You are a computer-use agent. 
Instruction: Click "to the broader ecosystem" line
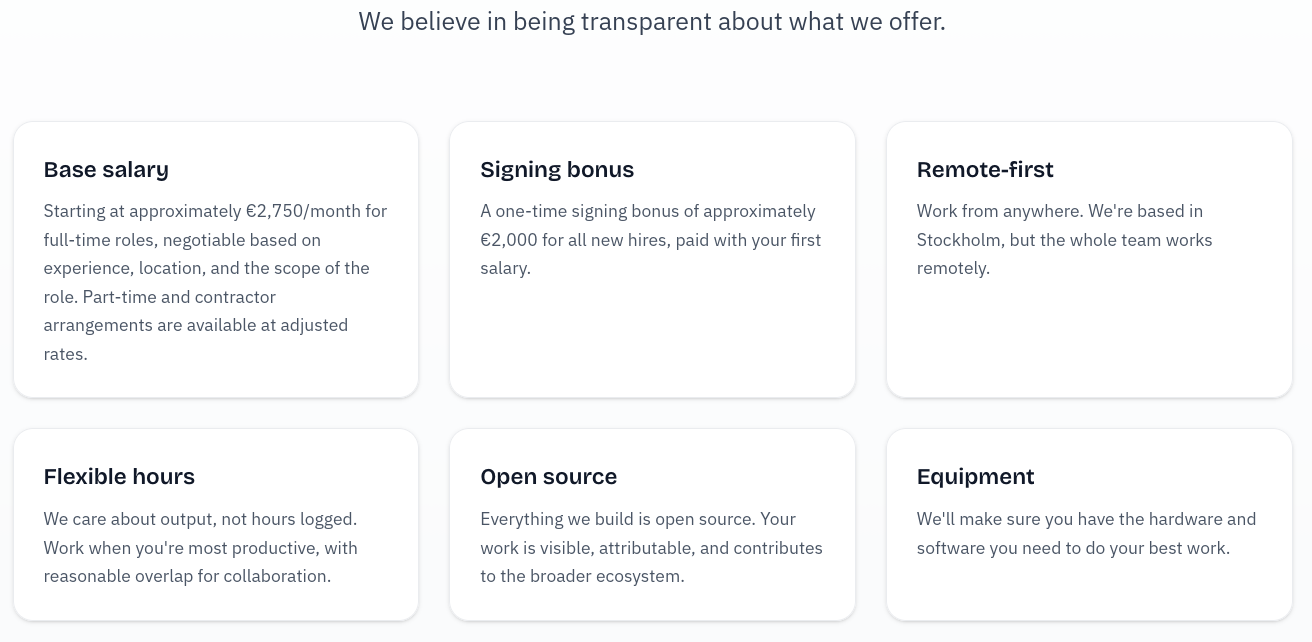click(x=582, y=577)
